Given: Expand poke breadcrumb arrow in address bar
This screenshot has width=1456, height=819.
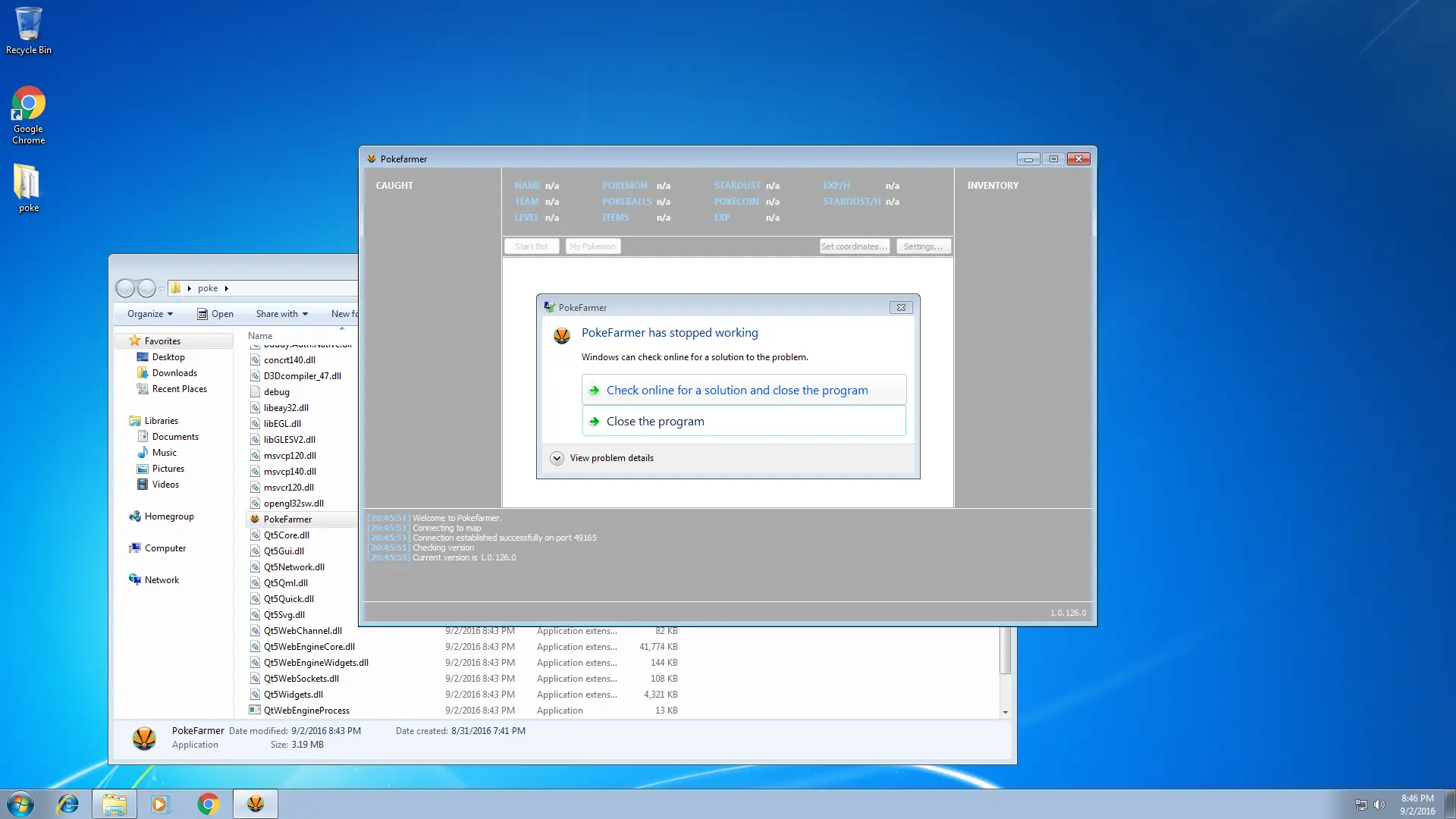Looking at the screenshot, I should pos(227,288).
